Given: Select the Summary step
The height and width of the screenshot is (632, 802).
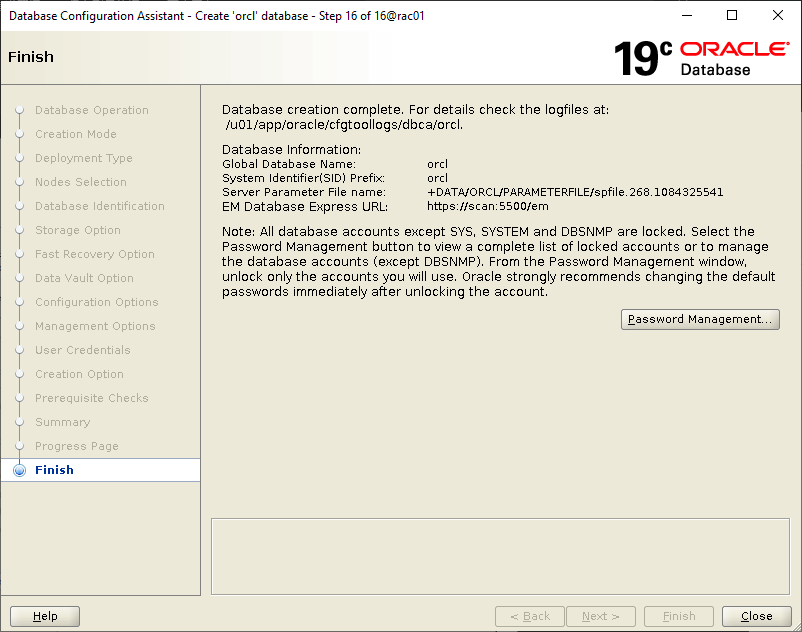Looking at the screenshot, I should 62,422.
